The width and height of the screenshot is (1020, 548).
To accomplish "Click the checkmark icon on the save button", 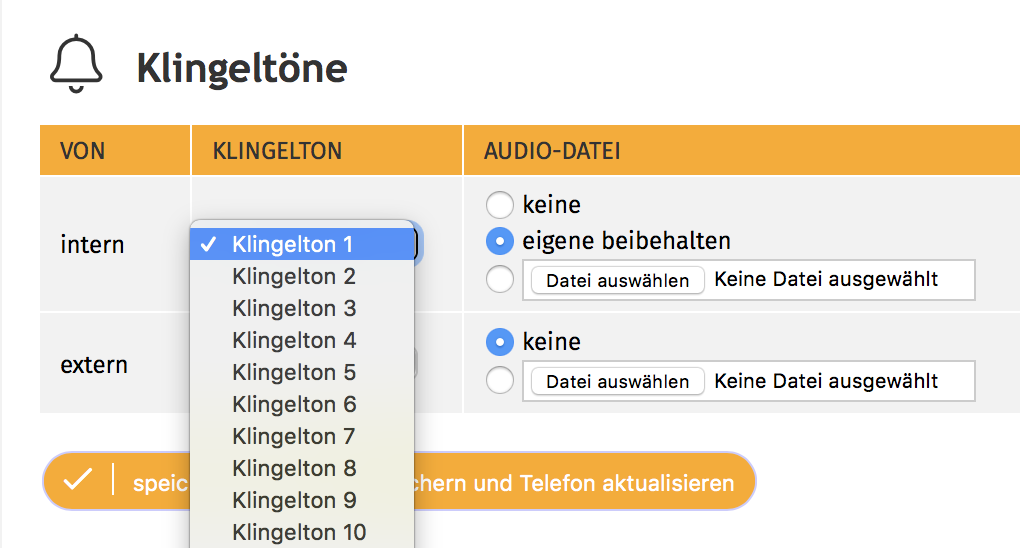I will [77, 481].
